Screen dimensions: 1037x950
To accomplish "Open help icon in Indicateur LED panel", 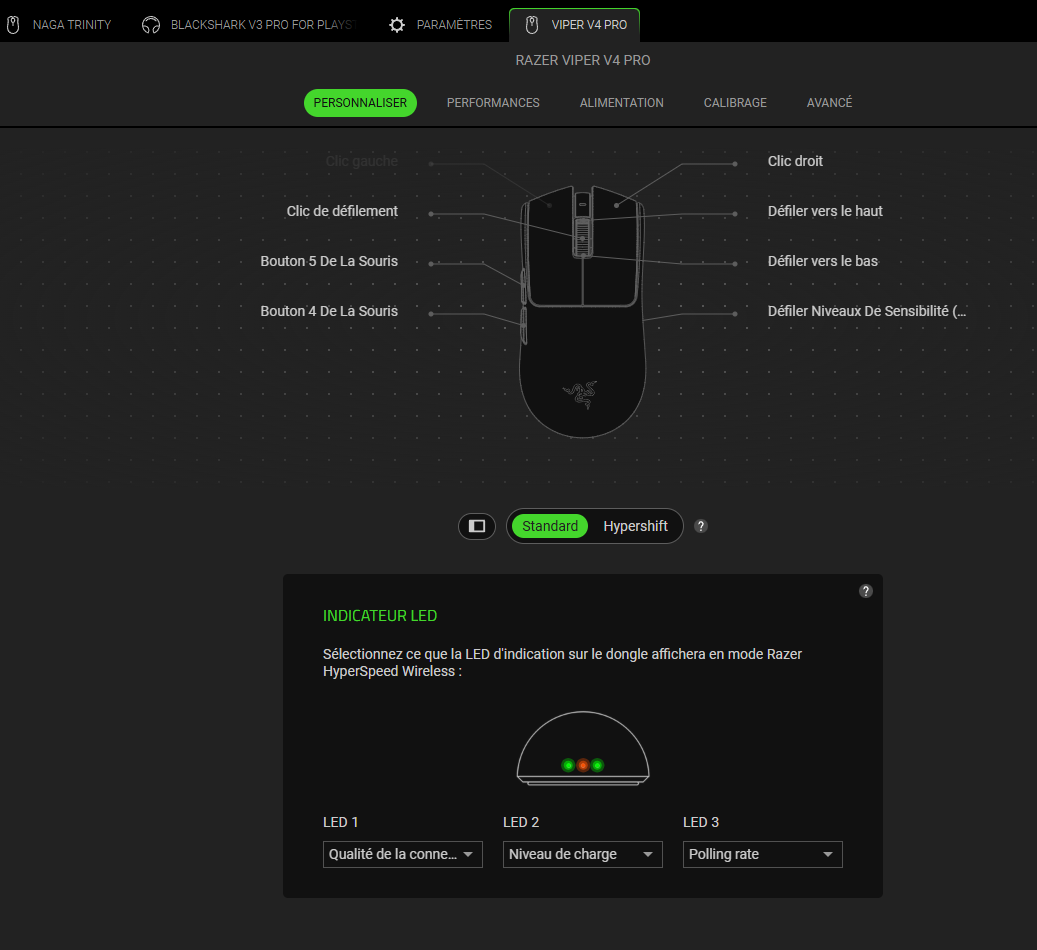I will (866, 591).
